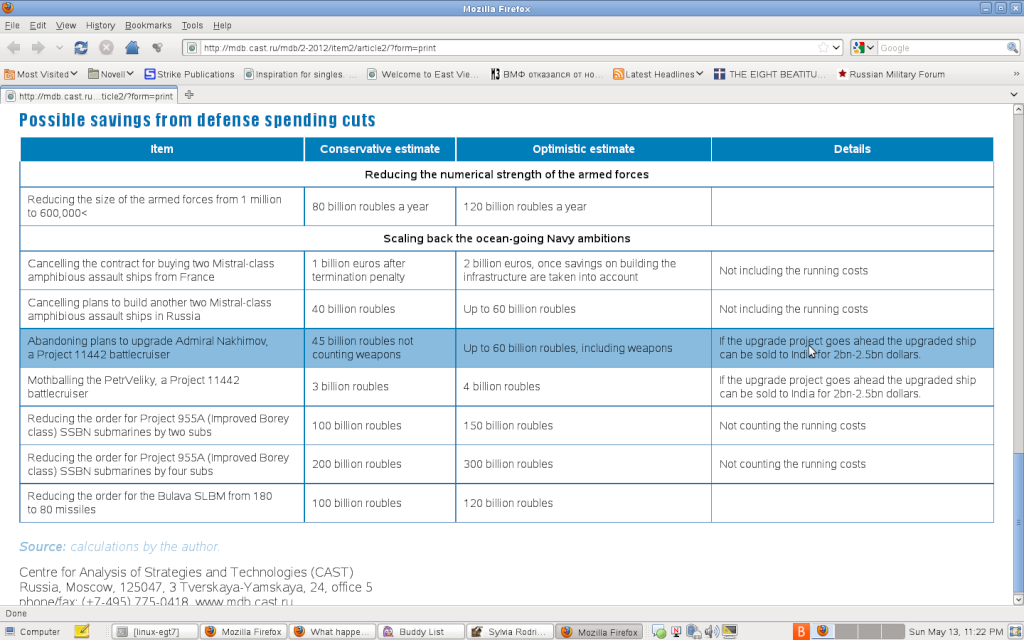Click the volume speaker tray icon
Screen dimensions: 1024x640
(712, 632)
